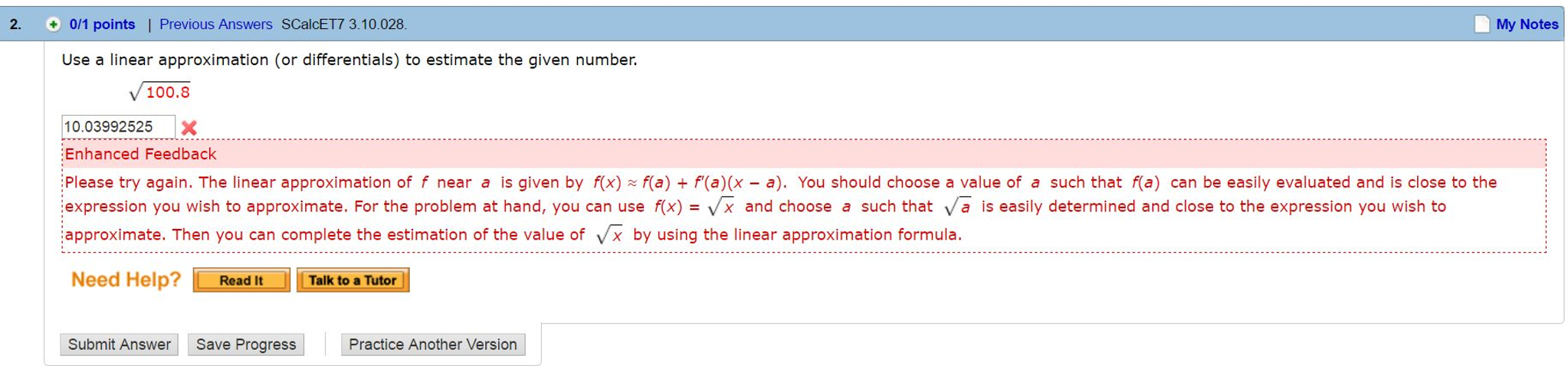Select the Use a linear approximation instruction text
The width and height of the screenshot is (1568, 366).
[349, 60]
